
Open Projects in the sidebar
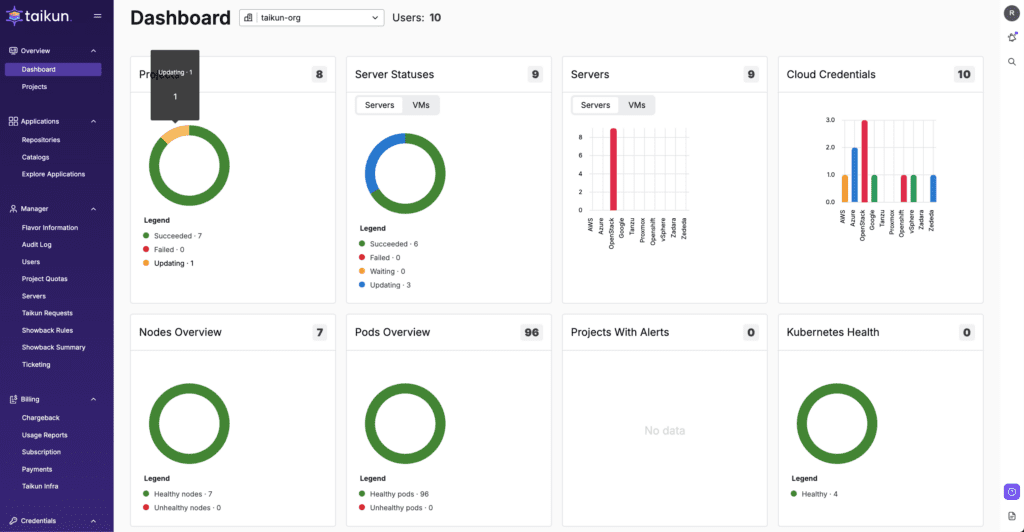35,87
